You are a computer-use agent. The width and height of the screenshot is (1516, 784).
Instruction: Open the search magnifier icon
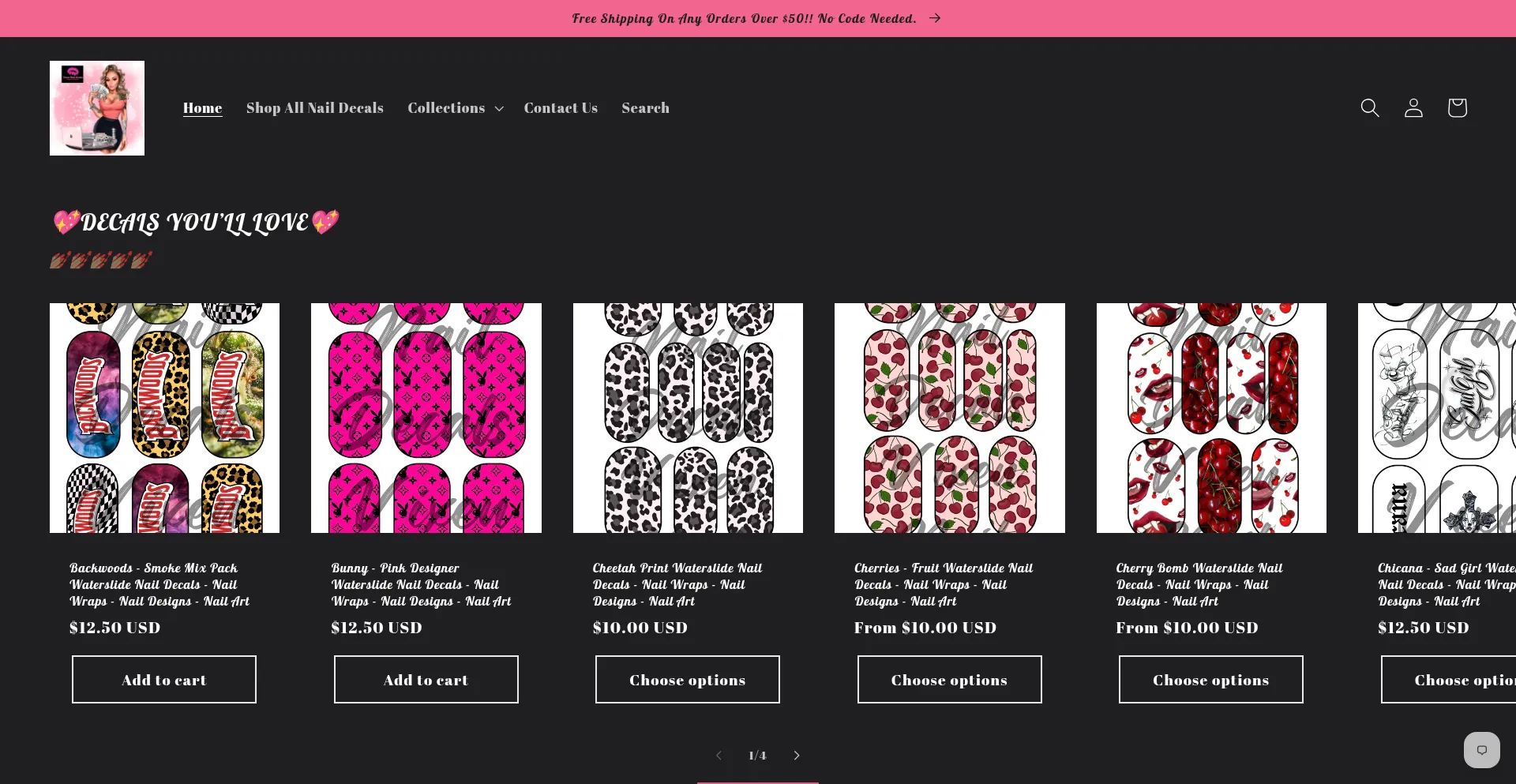coord(1370,107)
